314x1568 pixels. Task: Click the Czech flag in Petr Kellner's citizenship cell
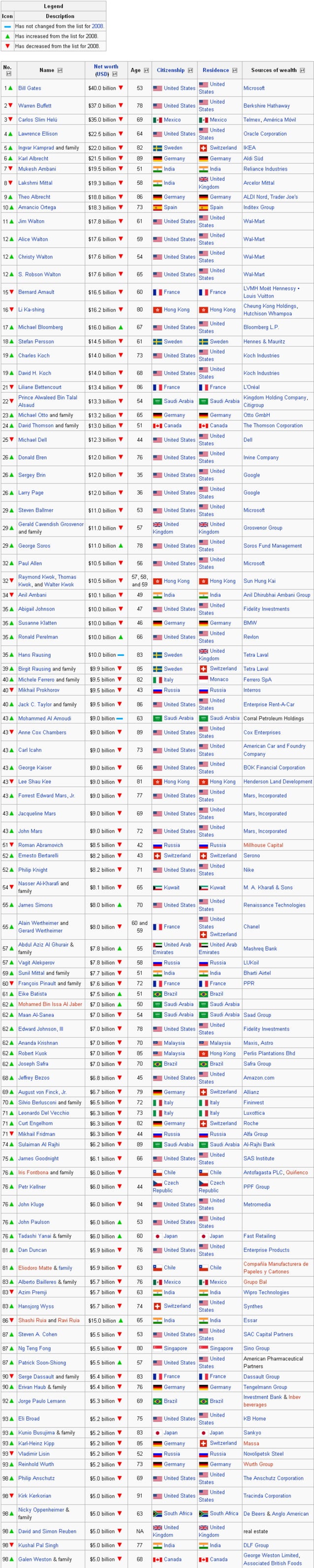[x=157, y=1183]
